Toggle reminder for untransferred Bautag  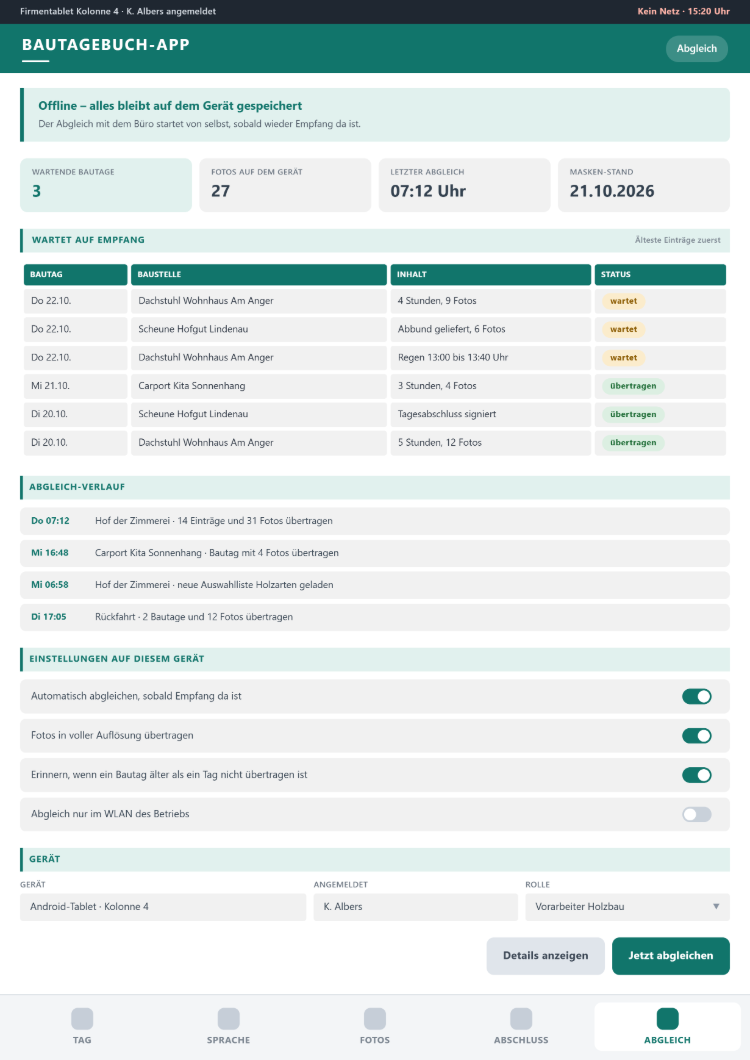pos(697,775)
